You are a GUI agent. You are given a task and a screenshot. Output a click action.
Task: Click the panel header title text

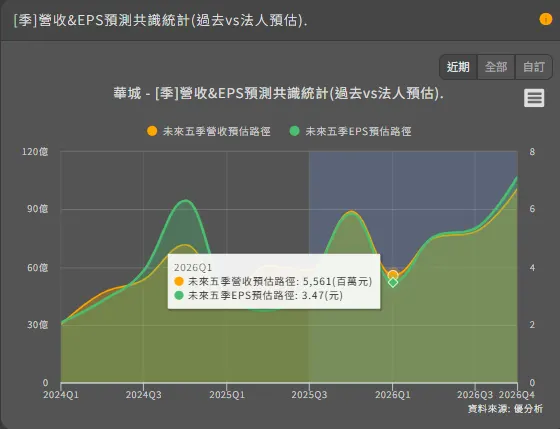click(x=160, y=20)
